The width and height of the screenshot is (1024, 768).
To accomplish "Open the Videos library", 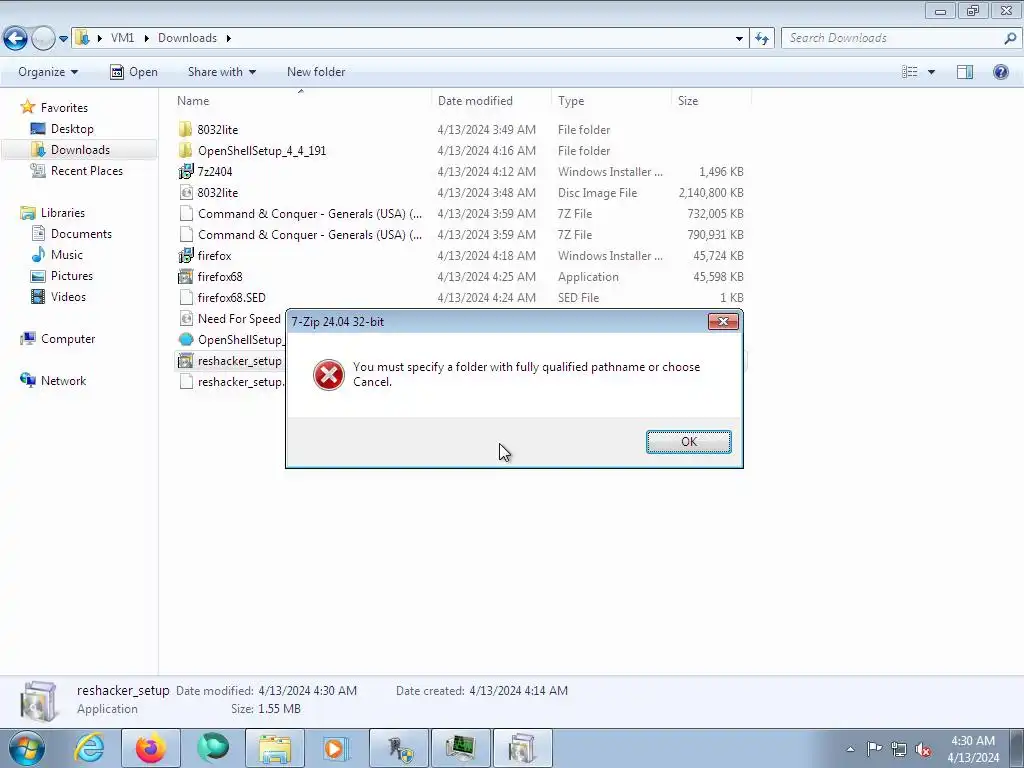I will tap(68, 296).
